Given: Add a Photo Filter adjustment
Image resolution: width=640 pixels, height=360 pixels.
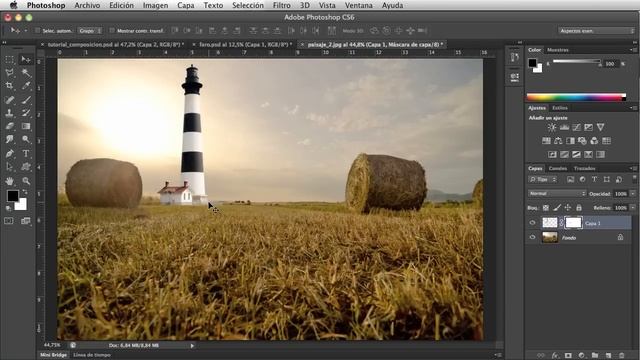Looking at the screenshot, I should click(582, 141).
